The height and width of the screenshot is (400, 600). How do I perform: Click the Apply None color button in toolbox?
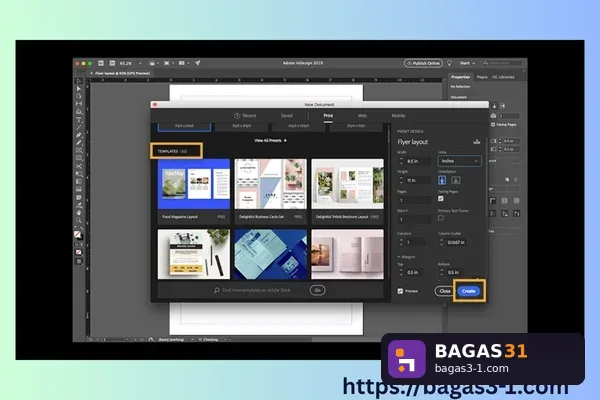click(79, 252)
